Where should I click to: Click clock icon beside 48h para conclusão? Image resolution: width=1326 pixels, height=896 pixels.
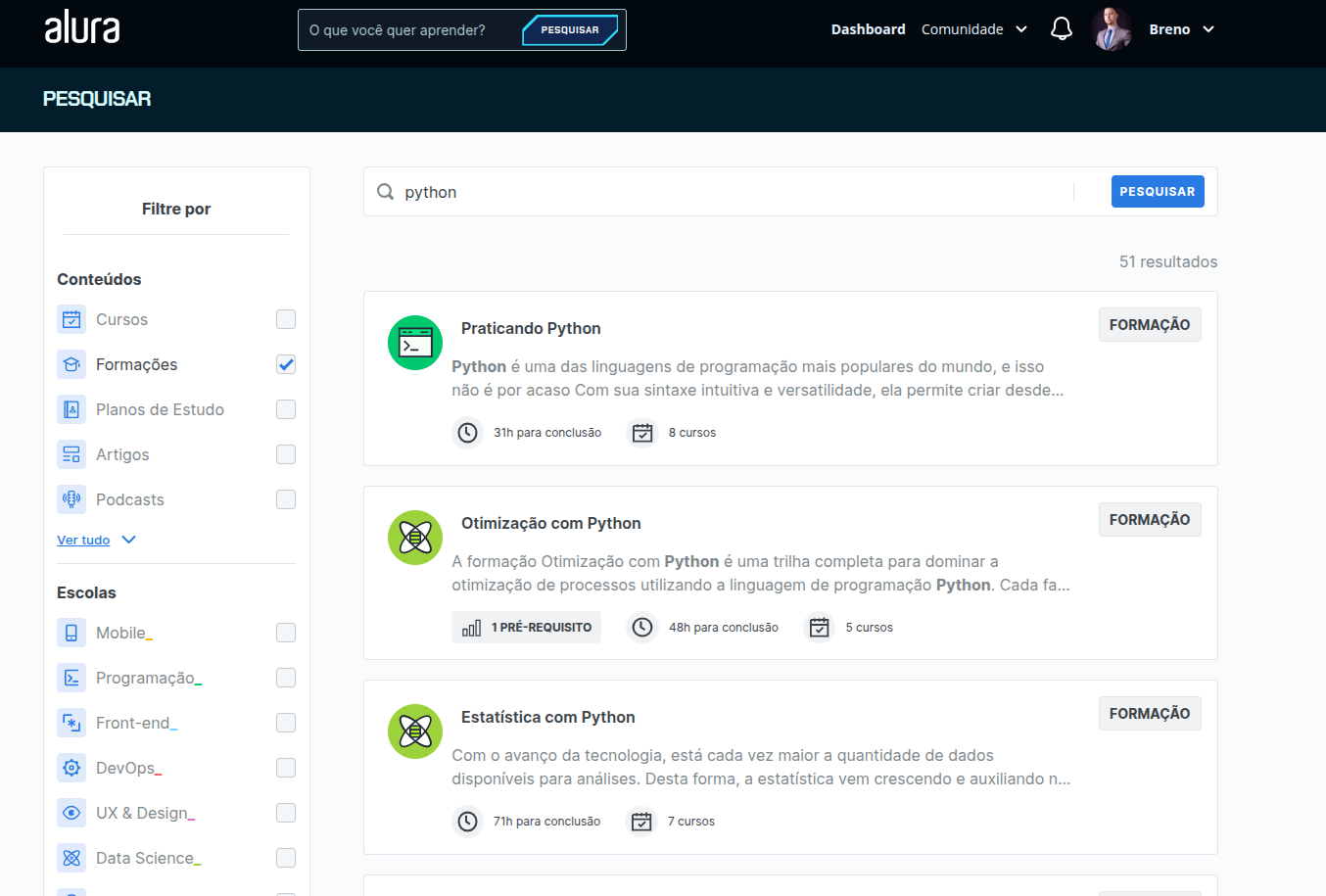pos(642,627)
